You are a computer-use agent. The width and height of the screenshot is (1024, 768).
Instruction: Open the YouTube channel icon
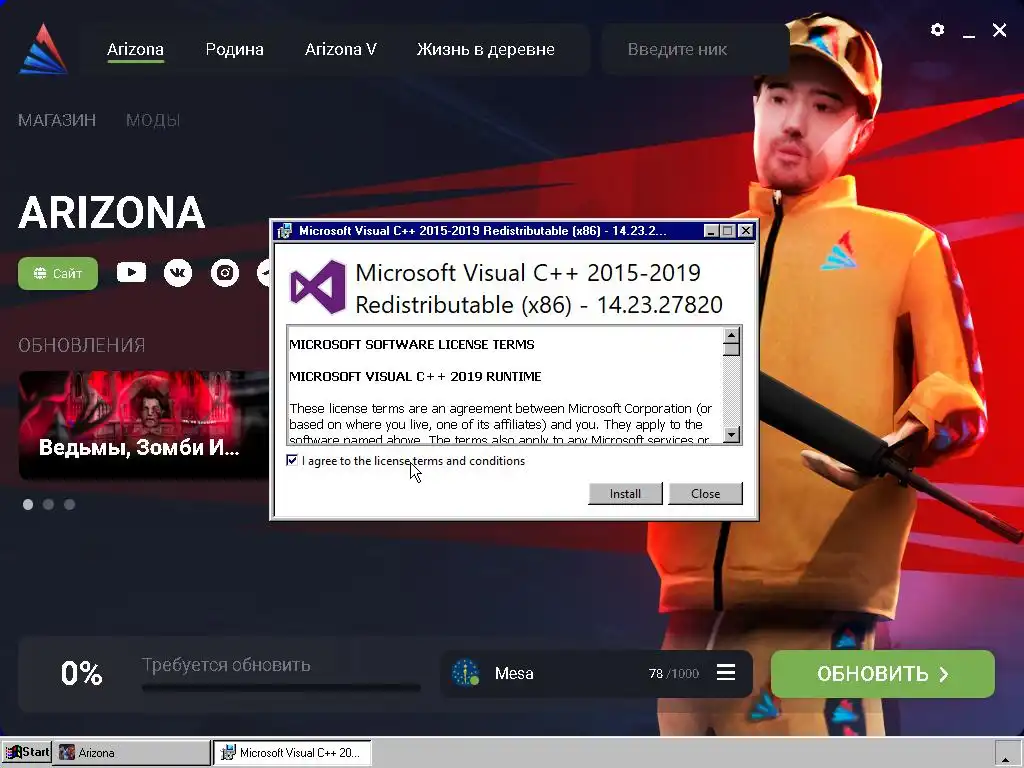[131, 272]
